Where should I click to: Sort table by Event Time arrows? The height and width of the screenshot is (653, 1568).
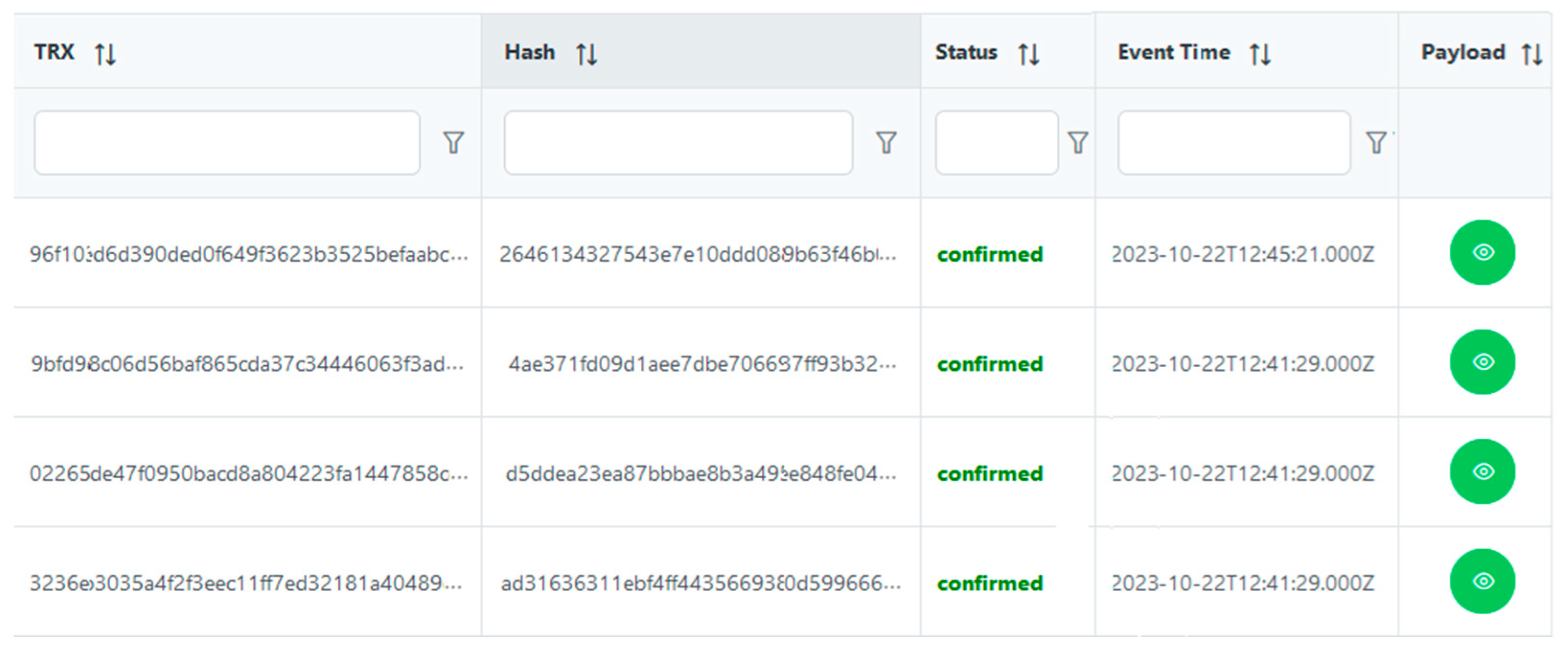pos(1260,54)
